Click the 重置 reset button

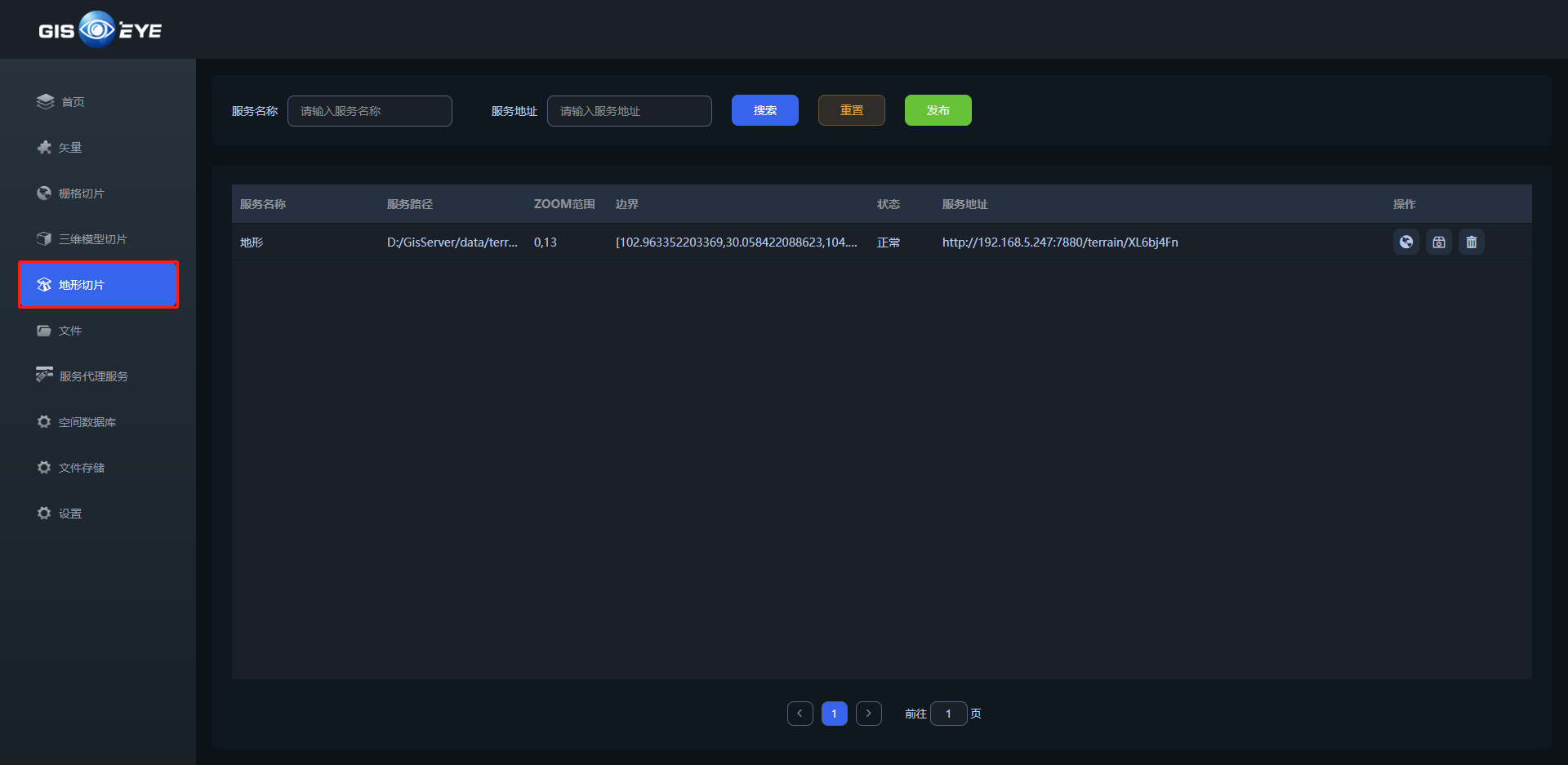coord(852,110)
